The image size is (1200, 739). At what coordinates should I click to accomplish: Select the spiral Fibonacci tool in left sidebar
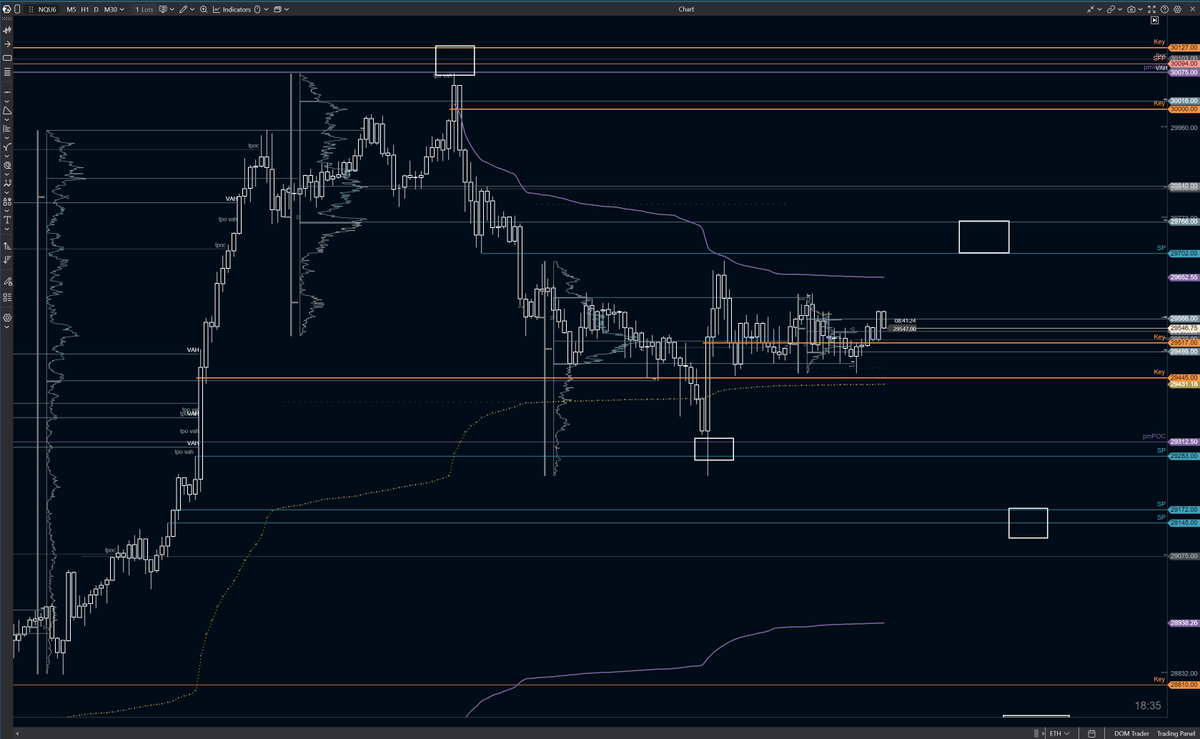(8, 165)
